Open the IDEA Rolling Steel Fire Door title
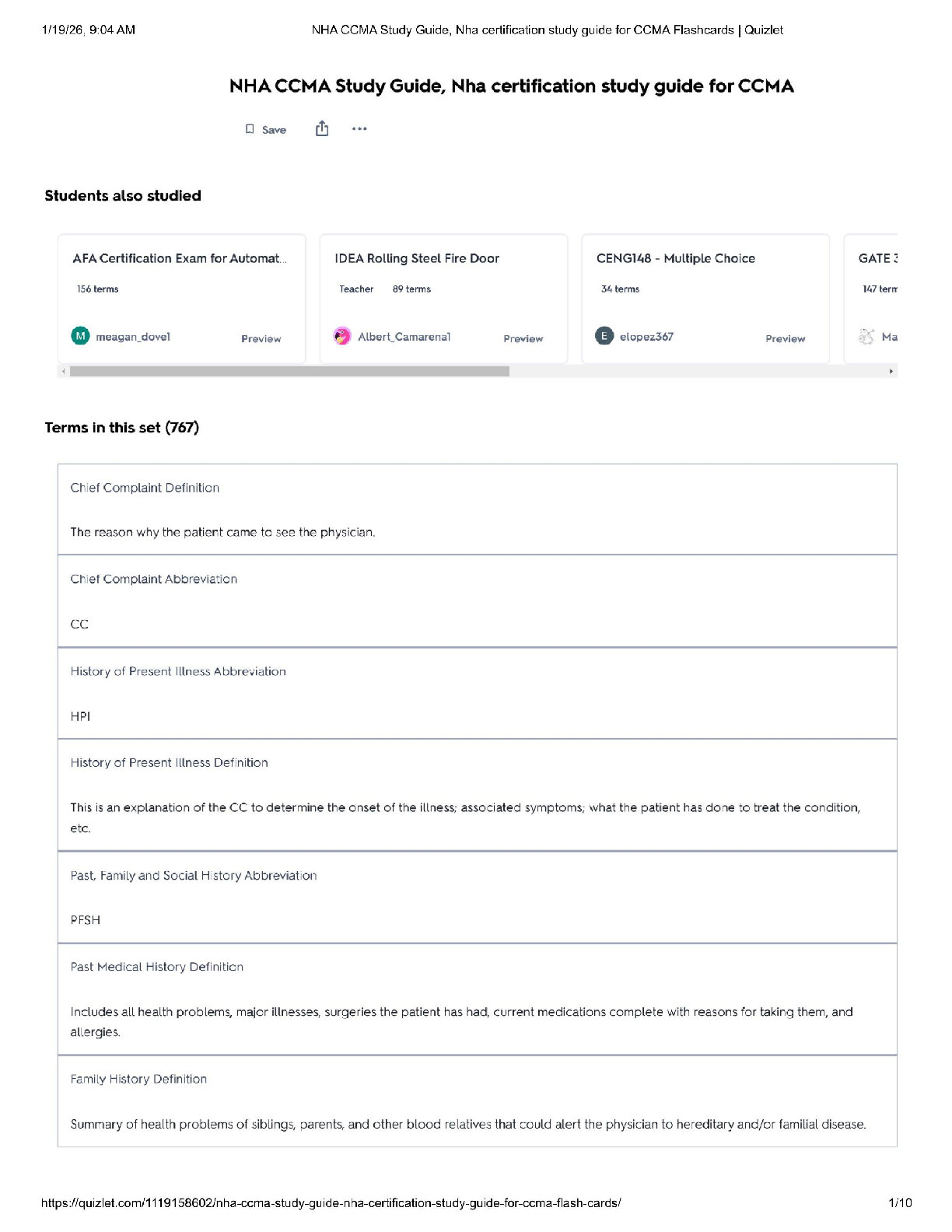The width and height of the screenshot is (952, 1232). tap(417, 258)
